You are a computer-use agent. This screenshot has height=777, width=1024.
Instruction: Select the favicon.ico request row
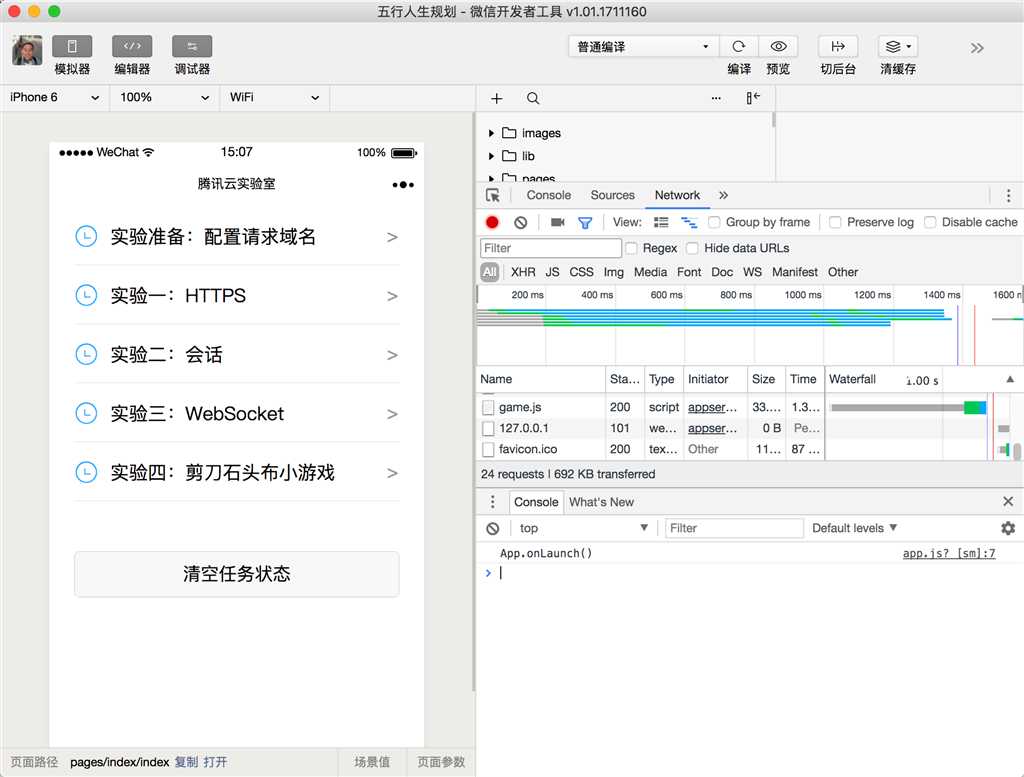coord(650,449)
